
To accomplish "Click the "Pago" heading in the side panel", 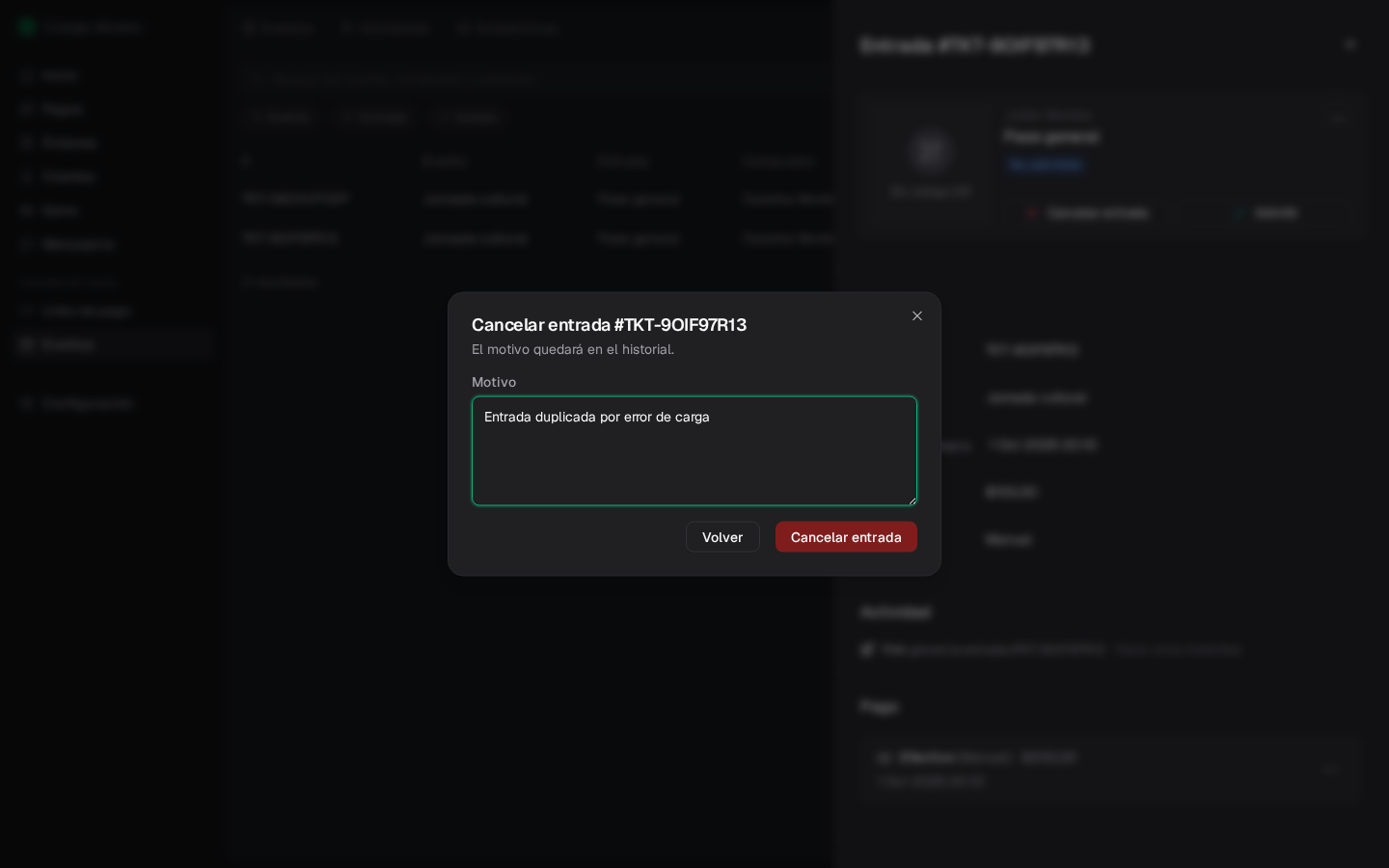I will point(879,707).
